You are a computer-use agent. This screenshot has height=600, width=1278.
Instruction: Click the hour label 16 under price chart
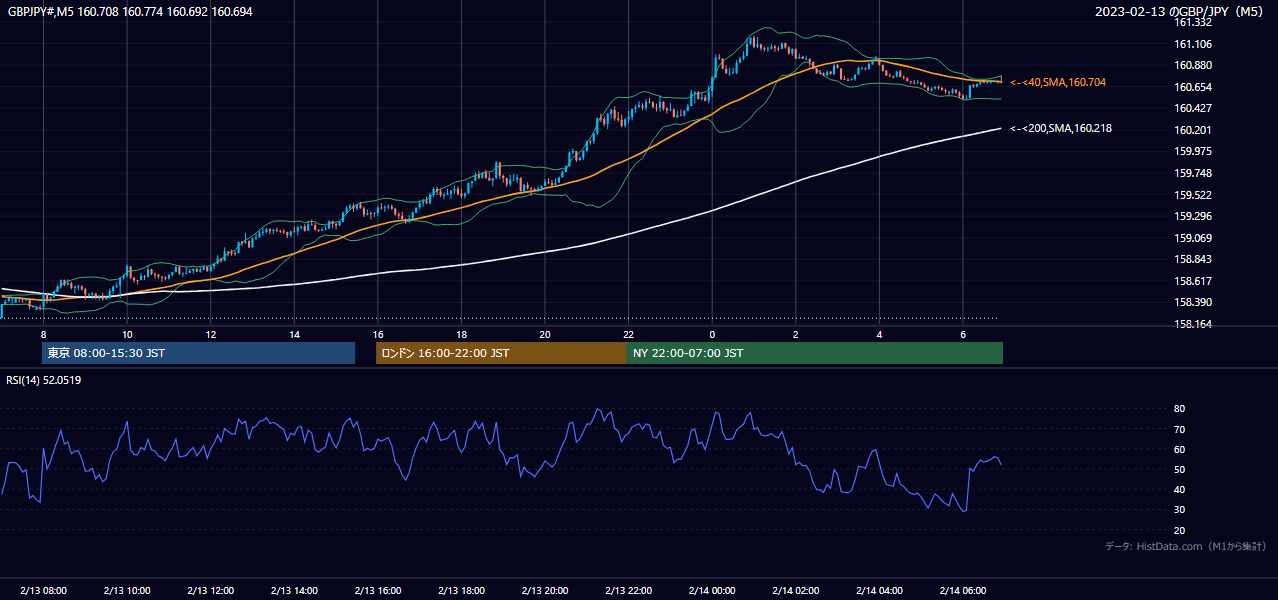(378, 334)
